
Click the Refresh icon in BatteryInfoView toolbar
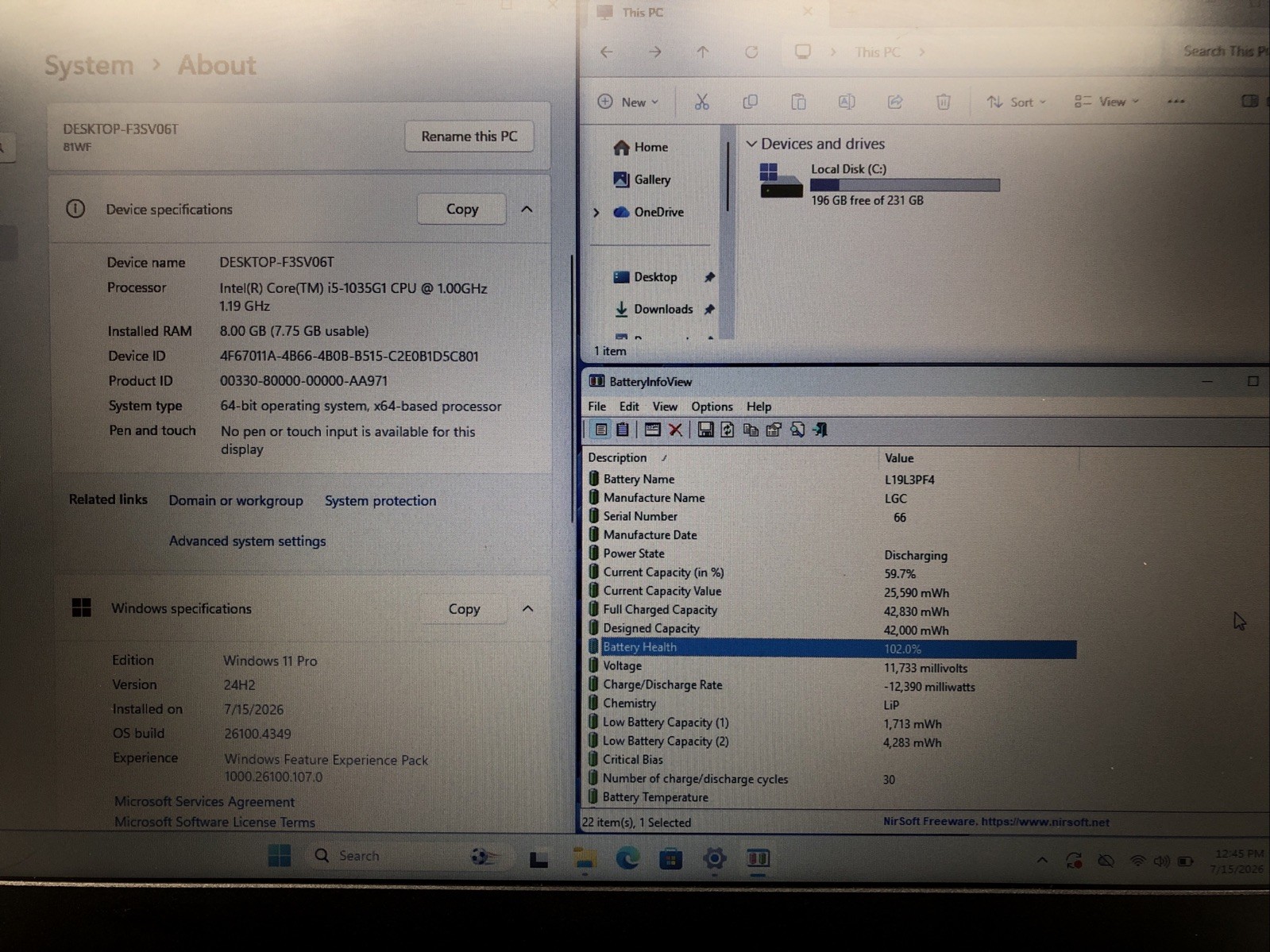[x=728, y=430]
